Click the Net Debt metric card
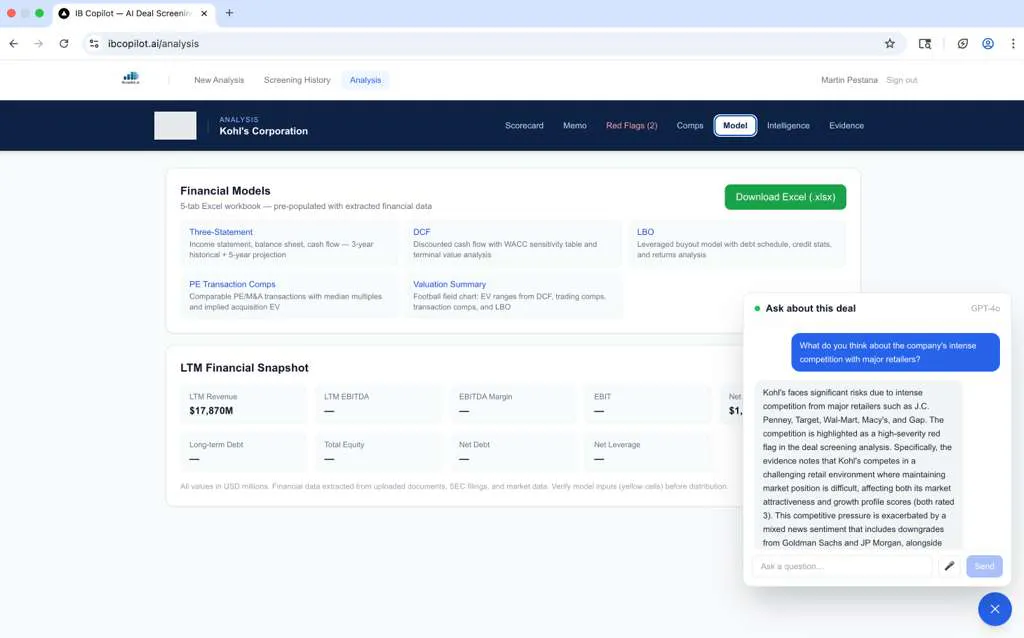 tap(513, 452)
